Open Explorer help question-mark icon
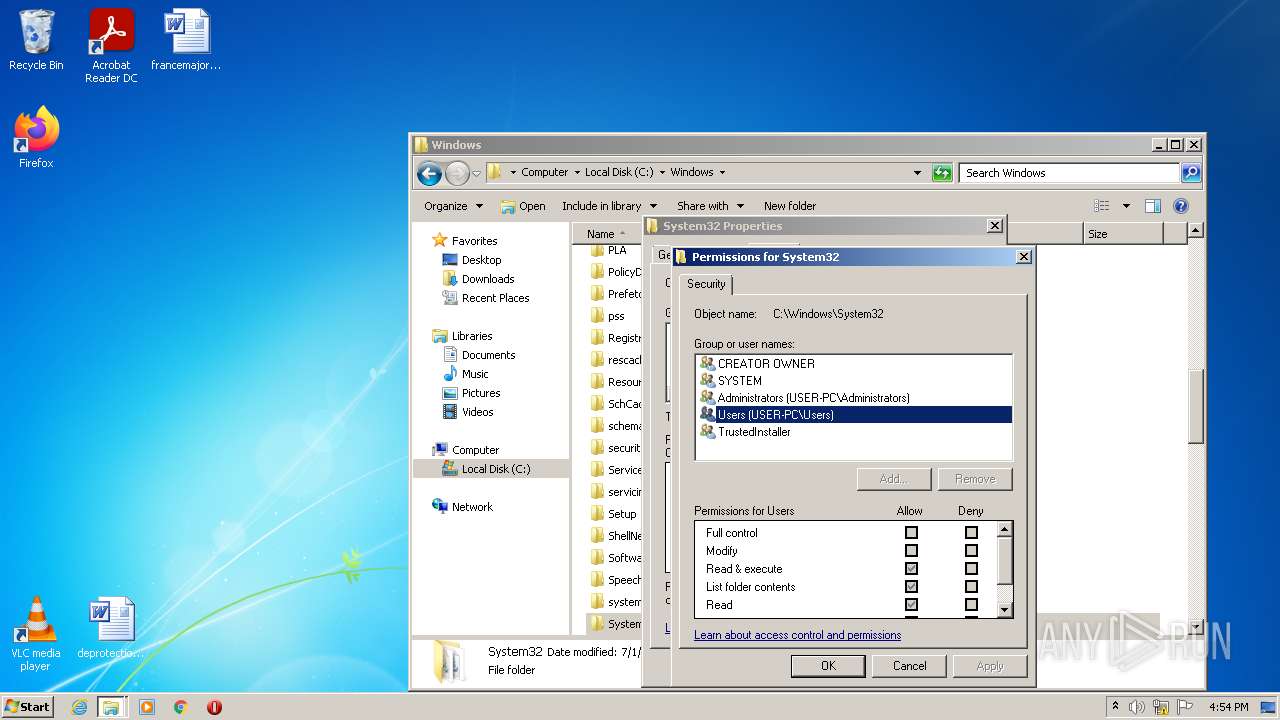 coord(1181,206)
